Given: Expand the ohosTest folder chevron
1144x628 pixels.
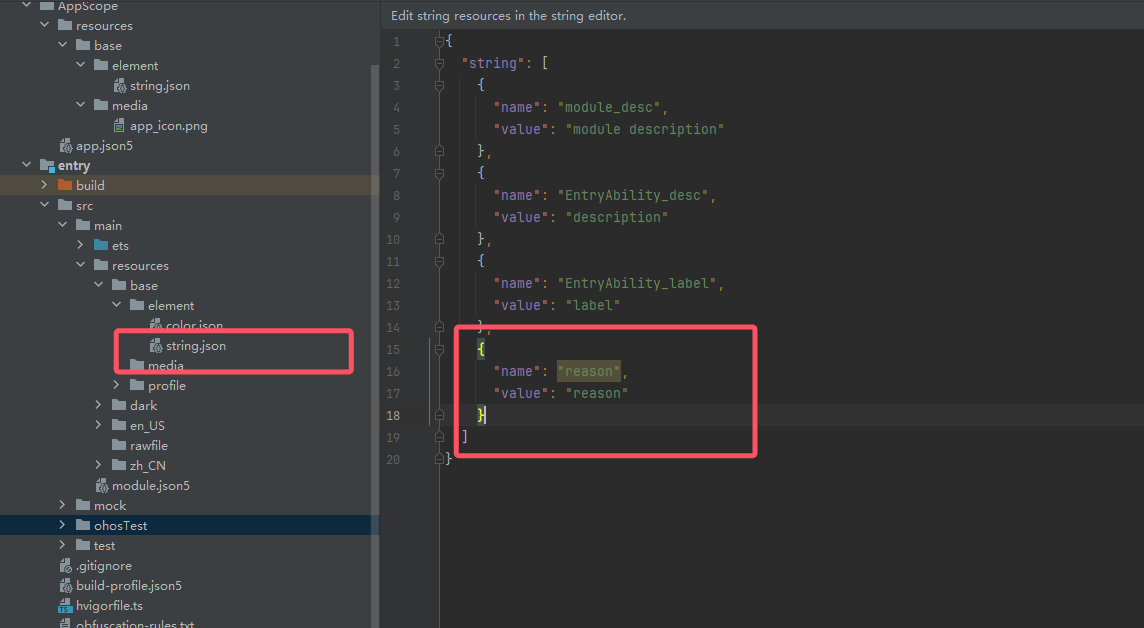Looking at the screenshot, I should pos(63,525).
